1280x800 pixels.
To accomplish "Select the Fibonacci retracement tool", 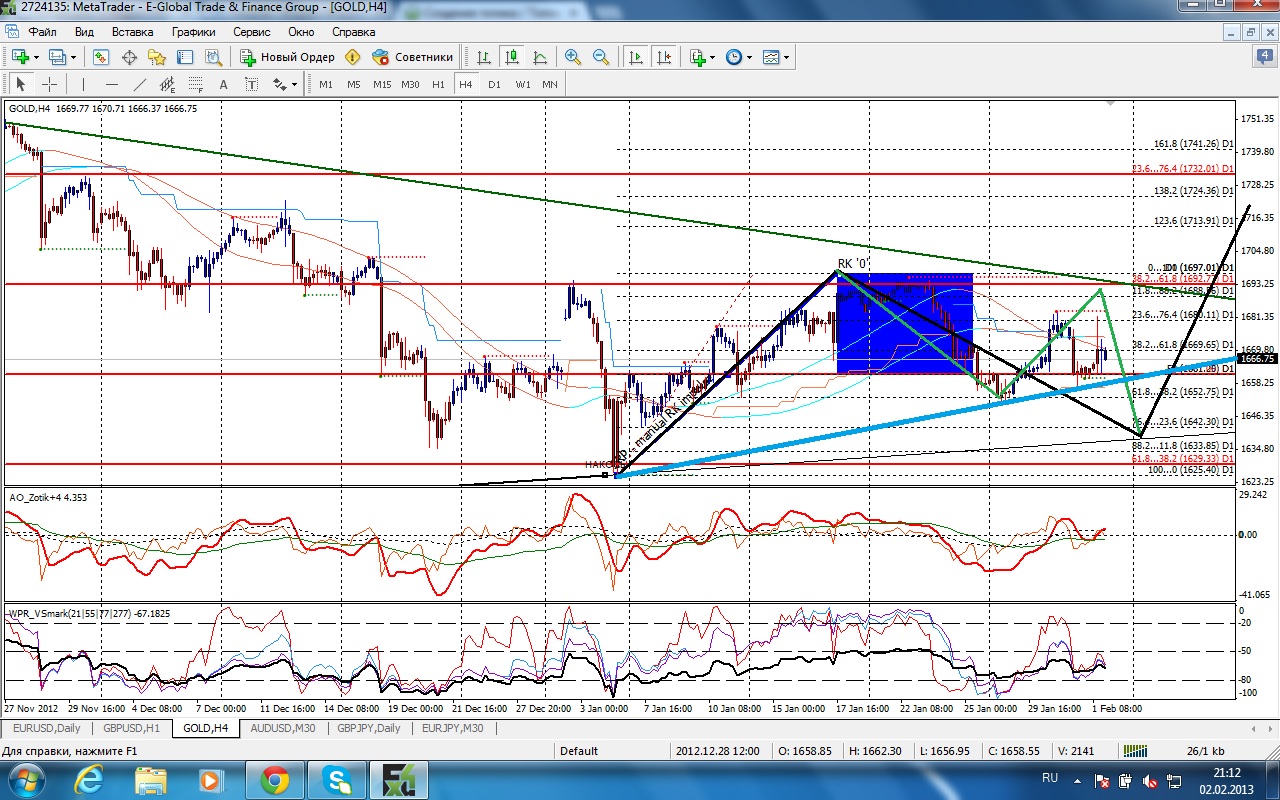I will point(195,85).
